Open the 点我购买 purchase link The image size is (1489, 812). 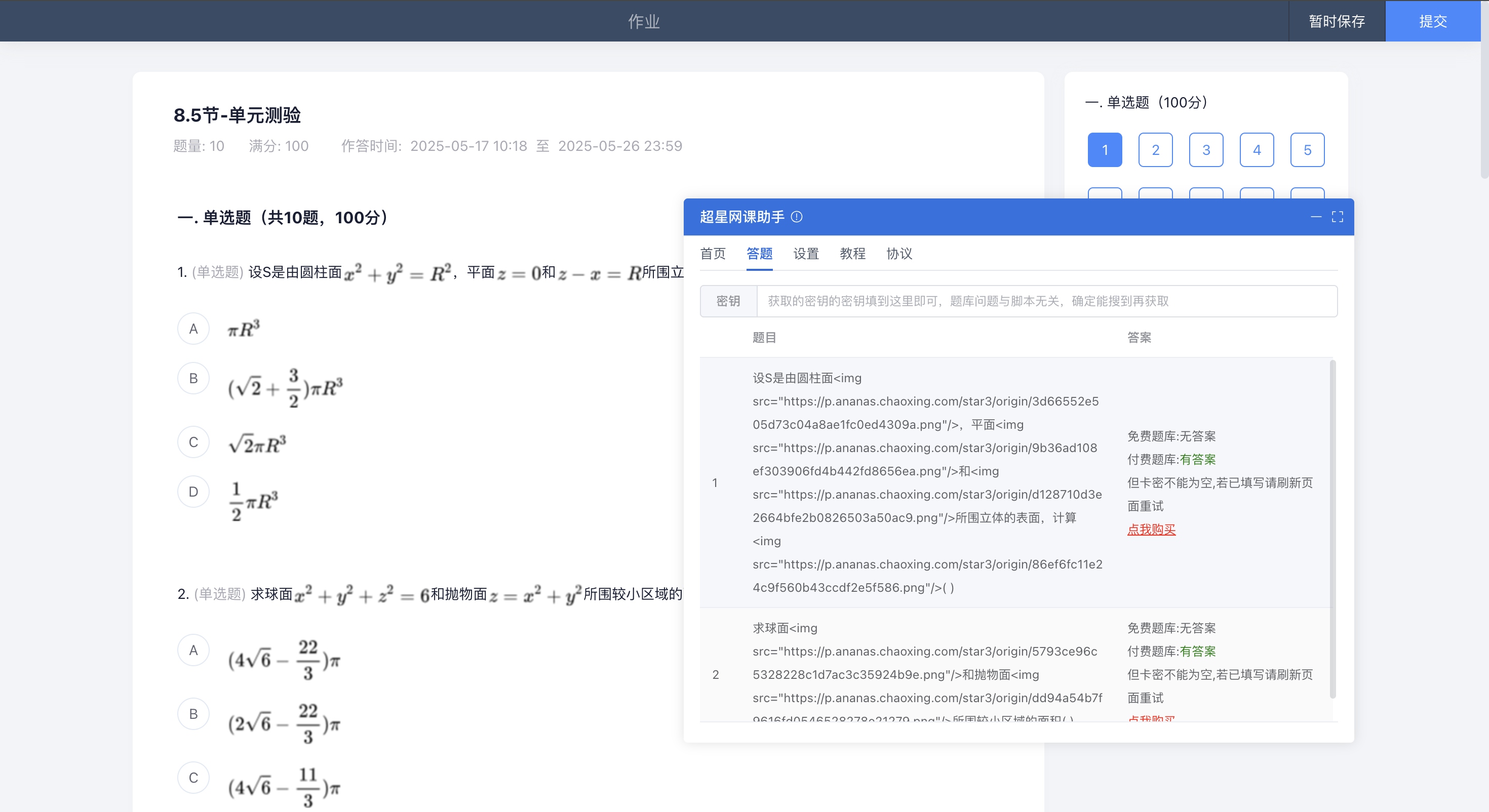point(1151,530)
